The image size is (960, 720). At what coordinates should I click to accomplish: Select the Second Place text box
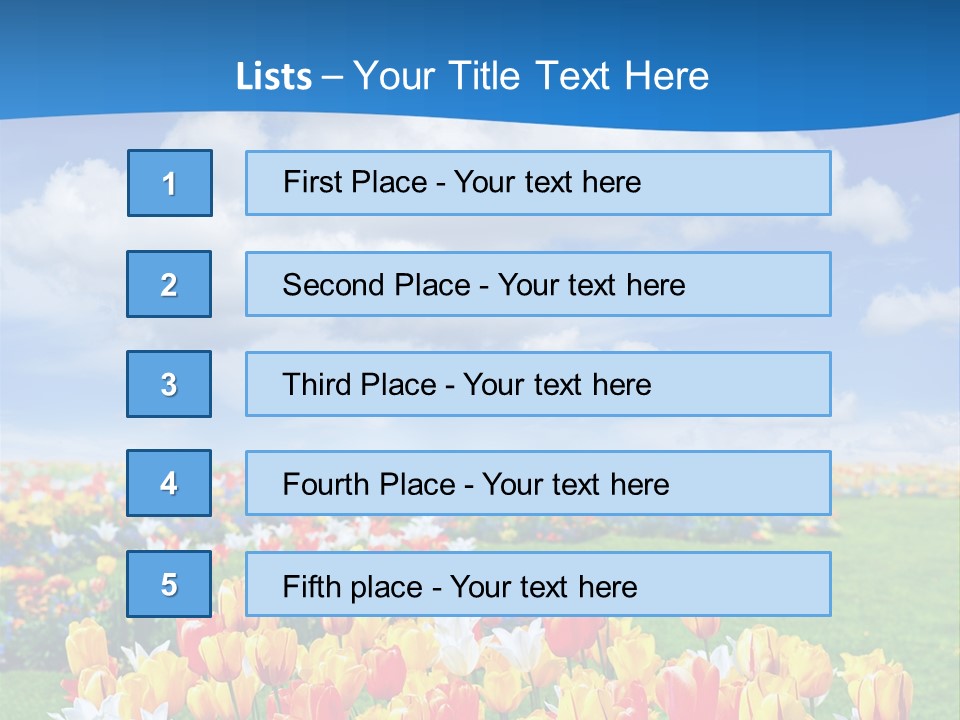[x=538, y=284]
